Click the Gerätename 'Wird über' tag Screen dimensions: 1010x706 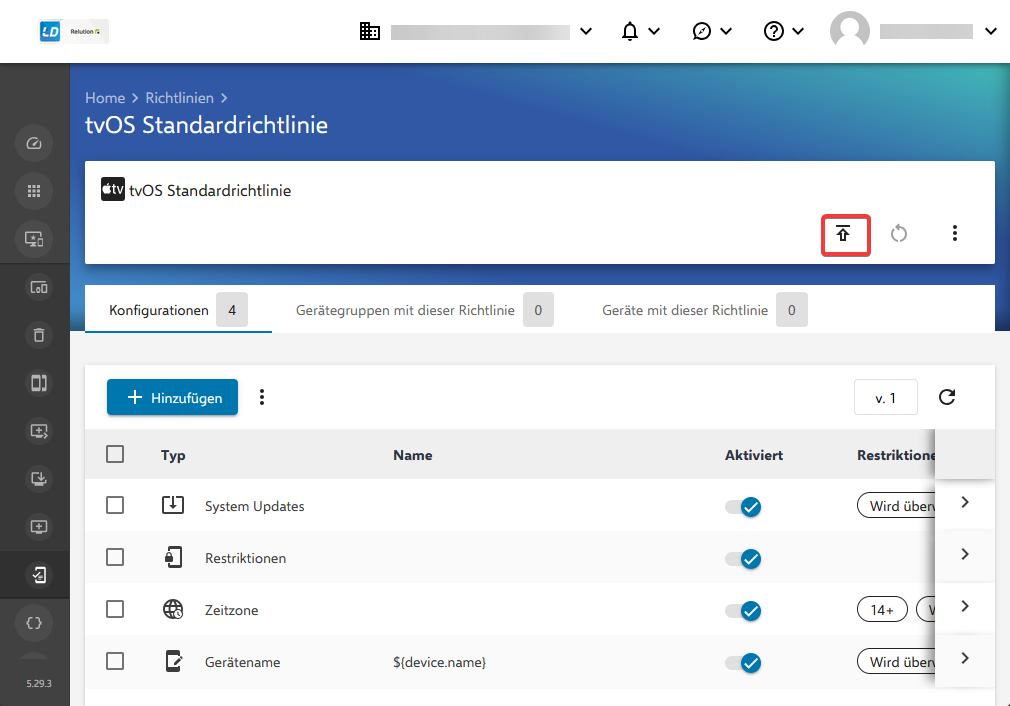(896, 662)
